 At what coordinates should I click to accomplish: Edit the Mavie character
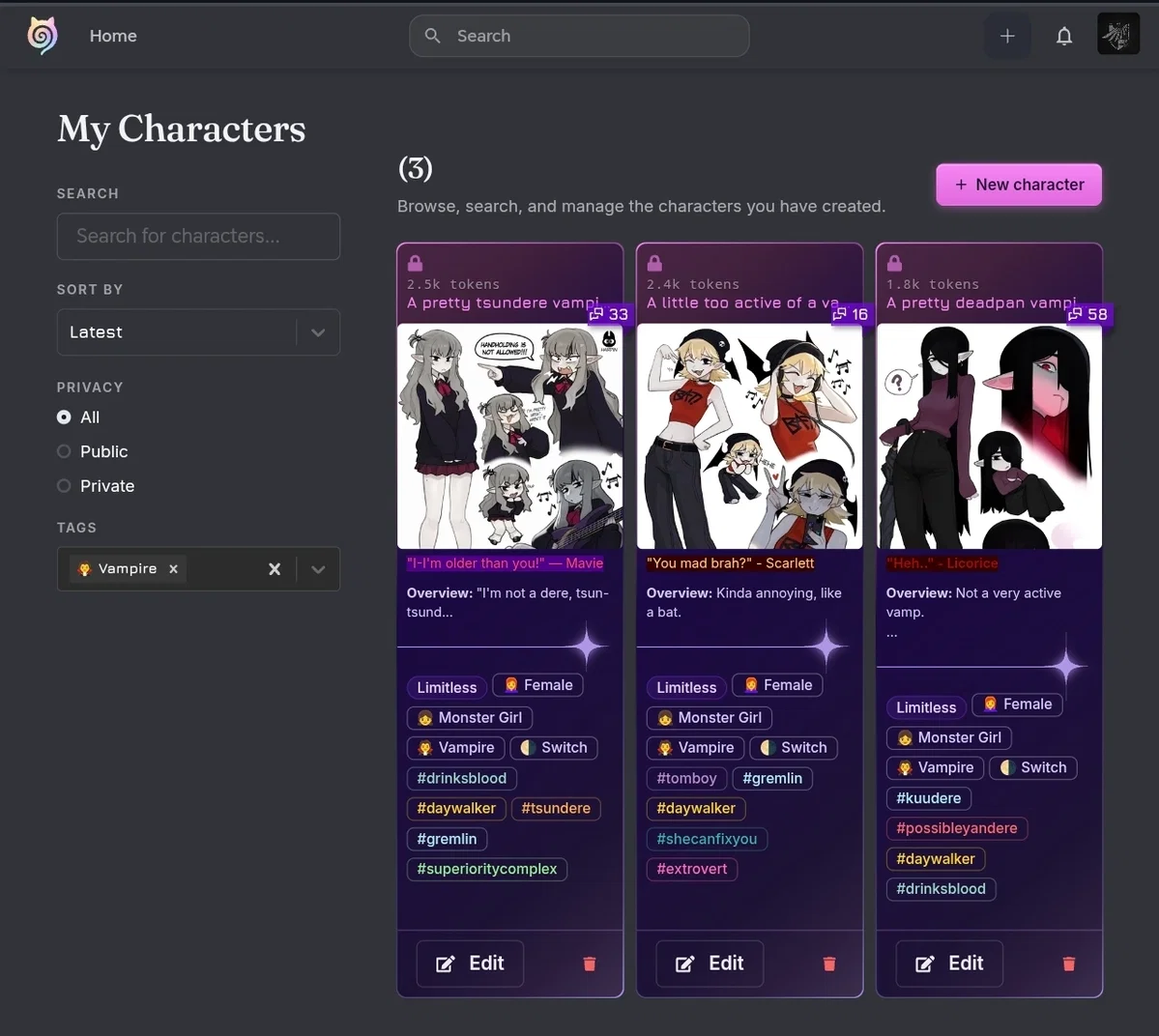(470, 964)
